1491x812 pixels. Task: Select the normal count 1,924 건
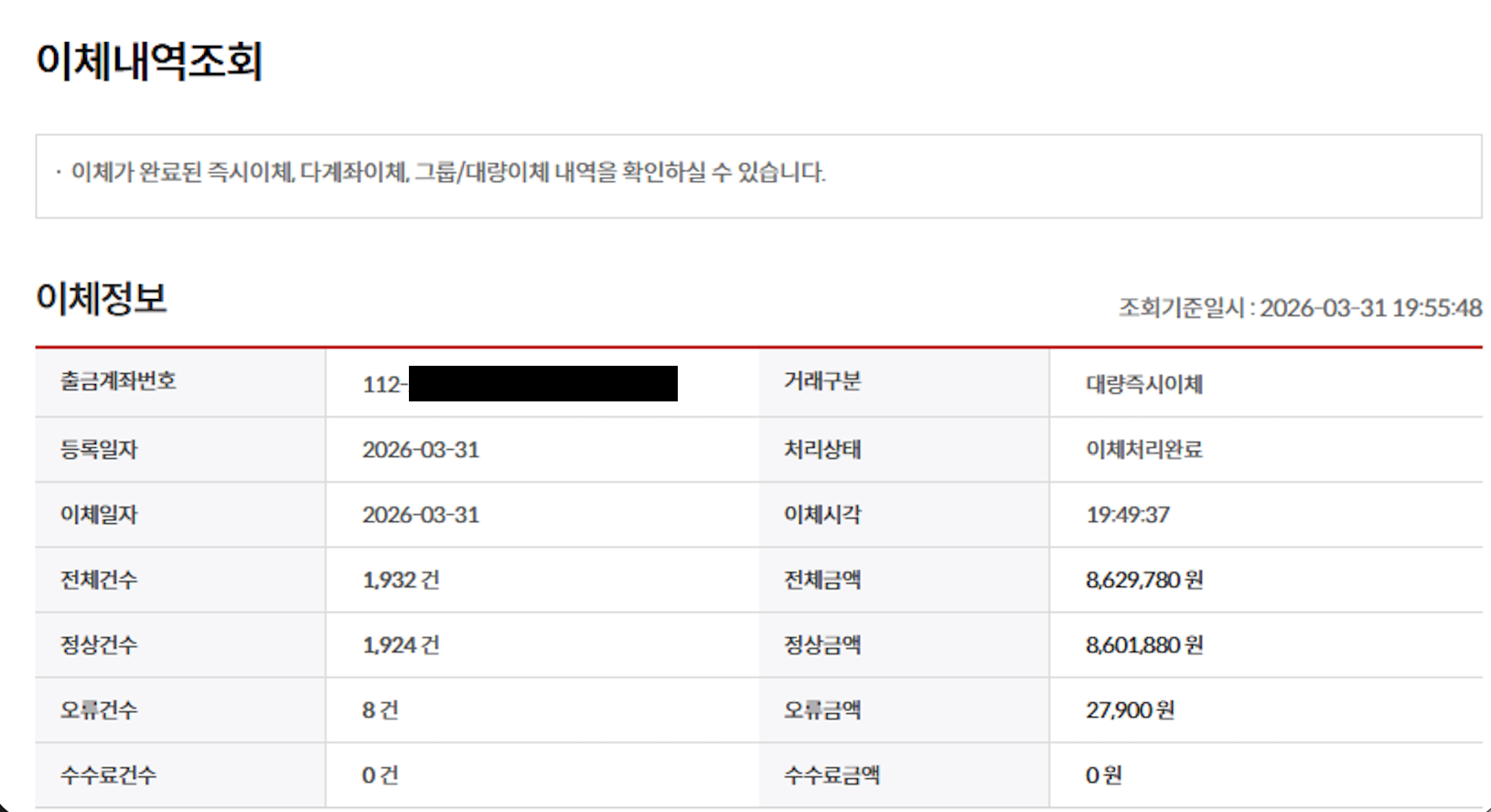[401, 646]
